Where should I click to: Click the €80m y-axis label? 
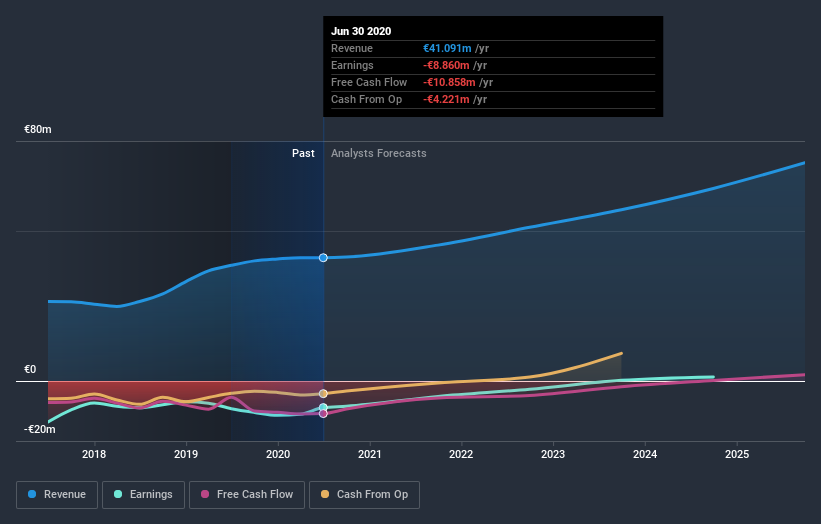[x=38, y=129]
